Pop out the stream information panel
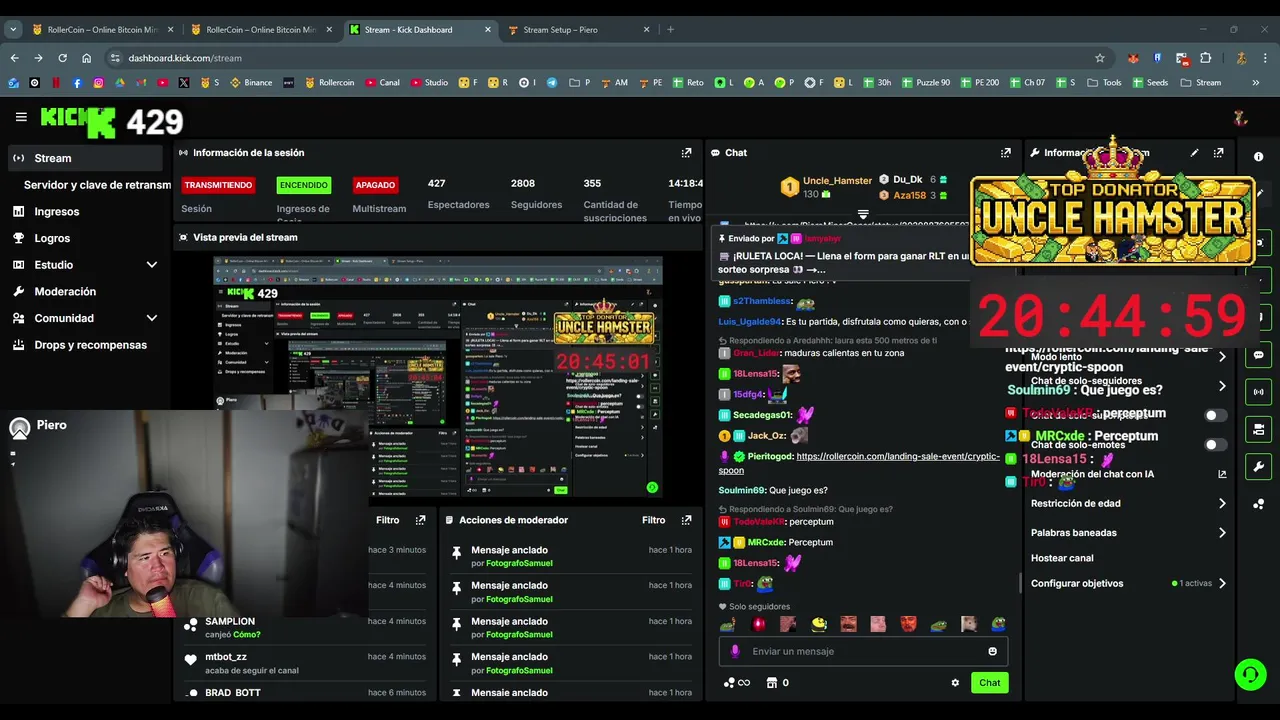1280x720 pixels. pyautogui.click(x=1218, y=153)
